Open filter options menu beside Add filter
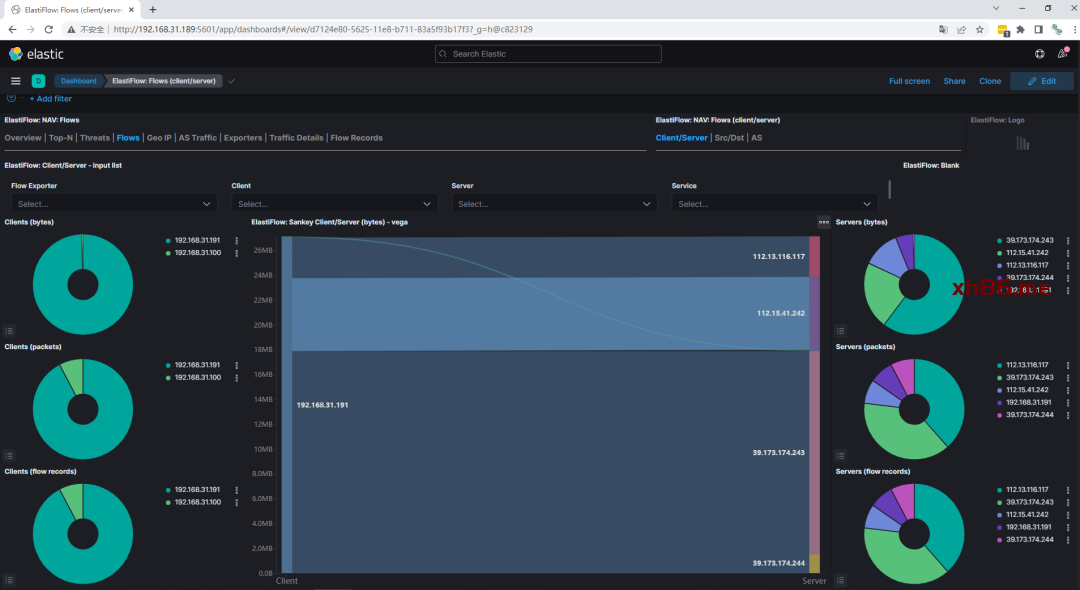 pyautogui.click(x=12, y=99)
